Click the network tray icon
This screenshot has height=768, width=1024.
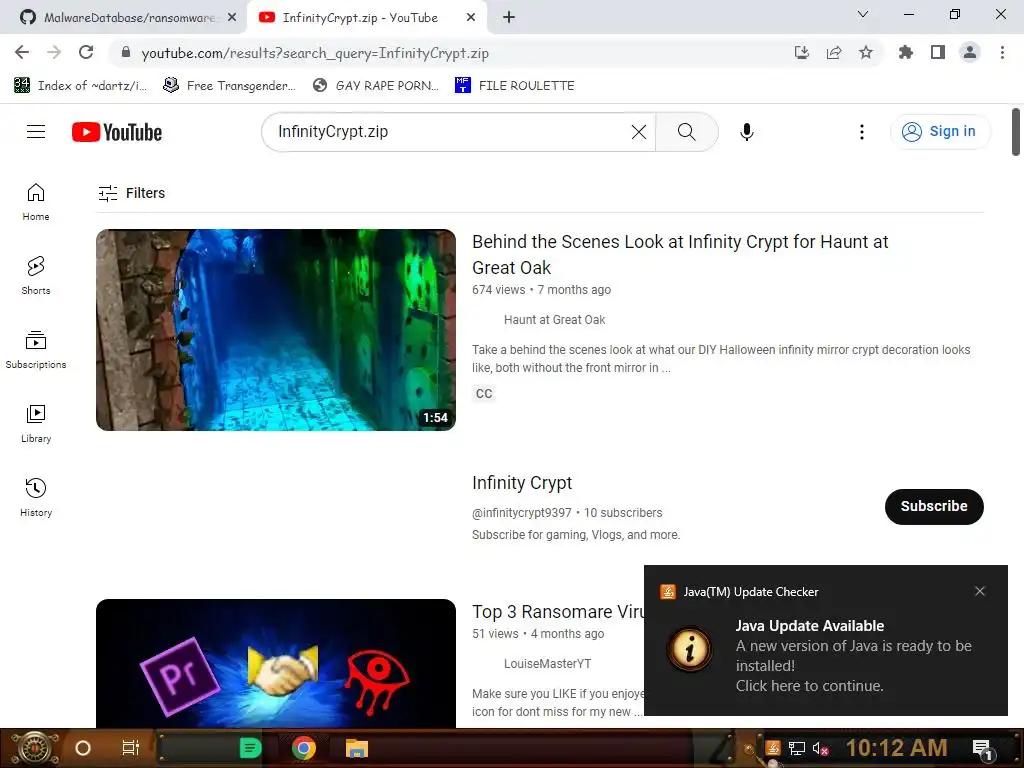coord(797,748)
